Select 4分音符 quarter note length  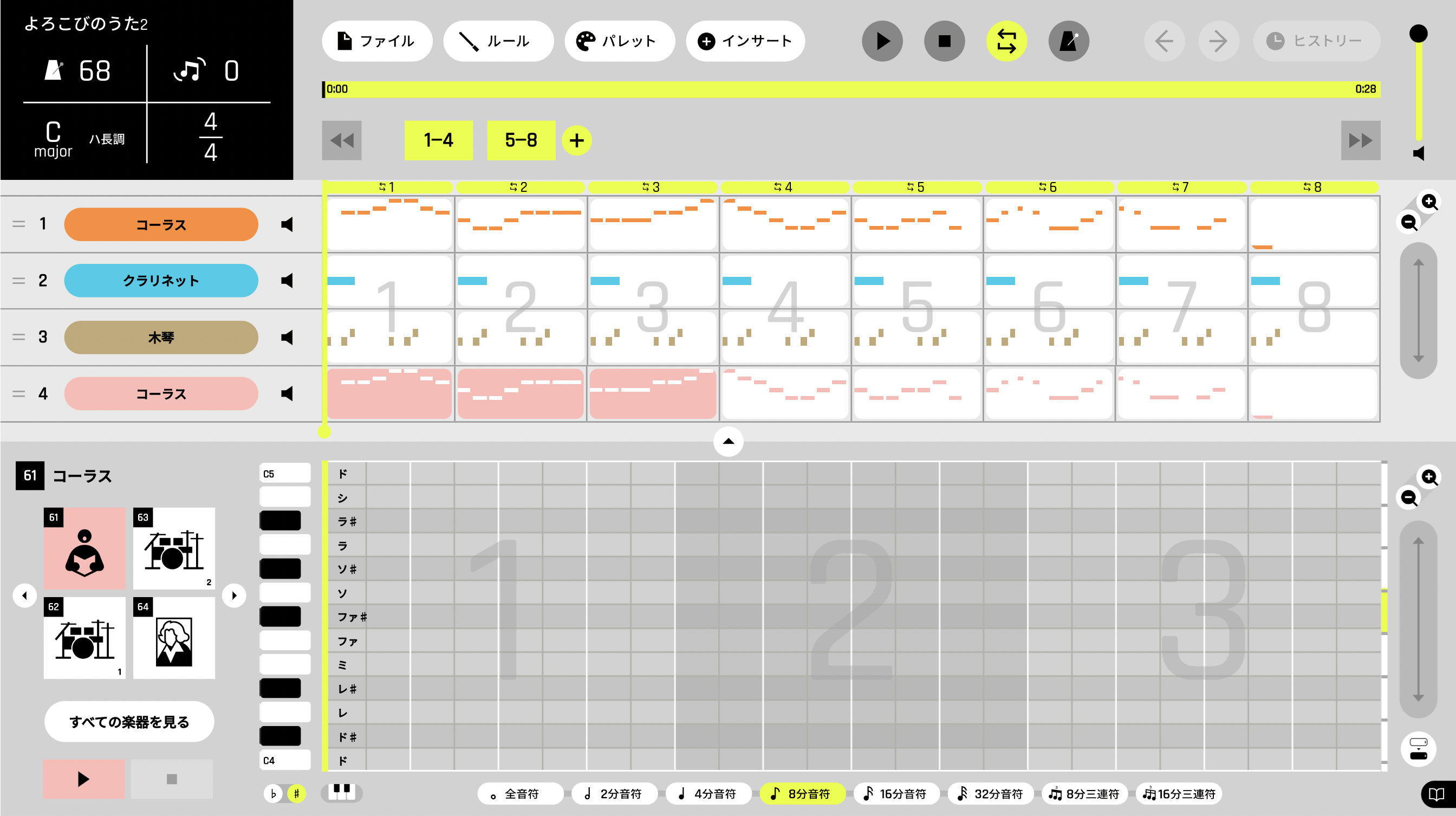click(x=709, y=793)
